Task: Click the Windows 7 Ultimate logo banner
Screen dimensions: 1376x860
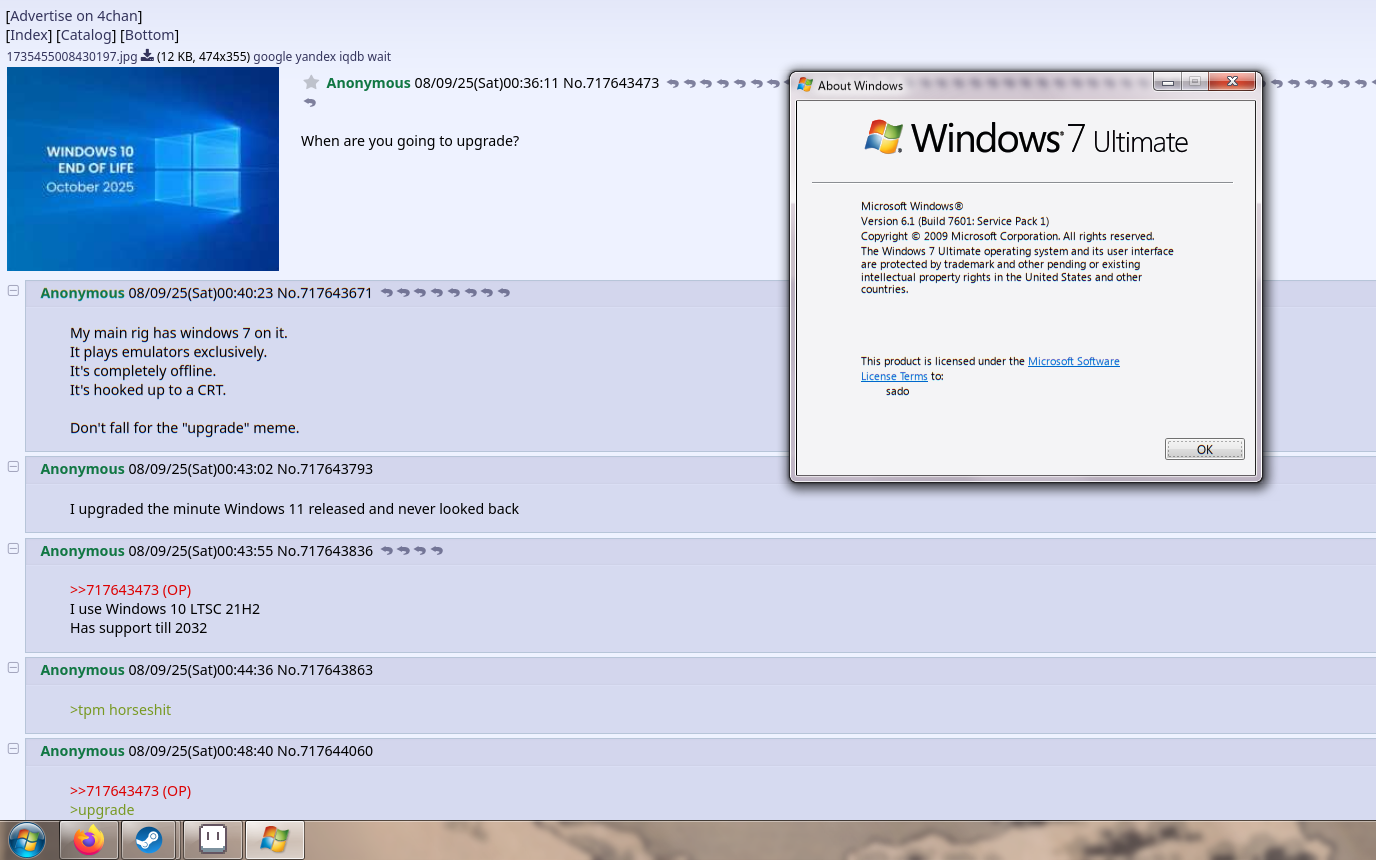Action: tap(1026, 138)
